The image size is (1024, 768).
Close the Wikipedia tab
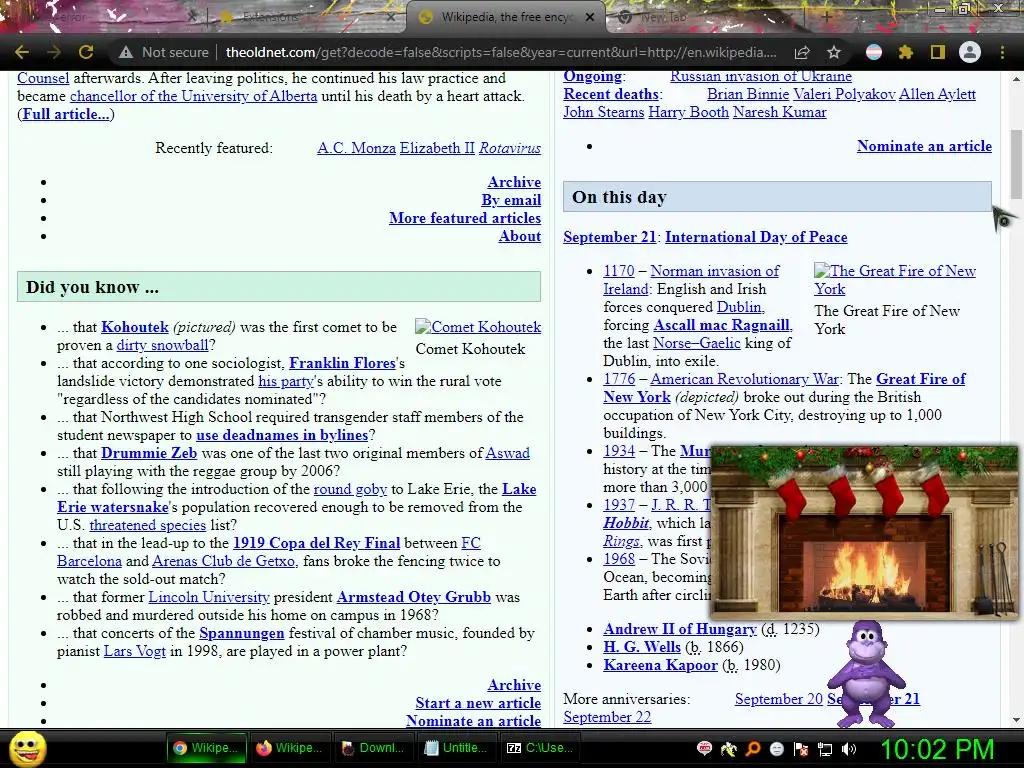(590, 17)
